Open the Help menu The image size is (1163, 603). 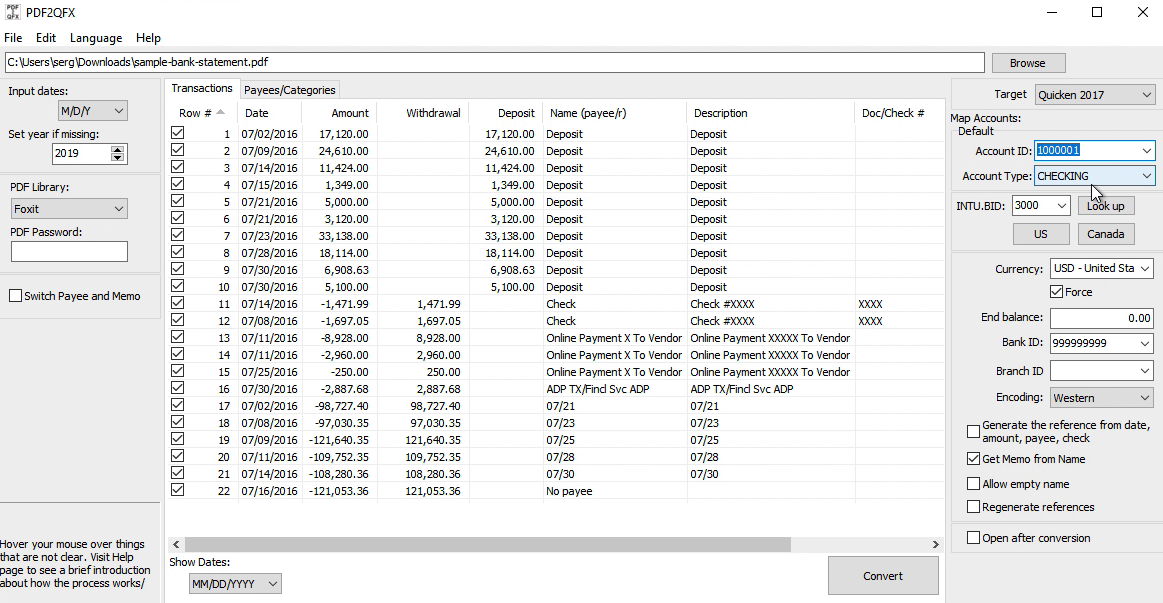click(x=148, y=38)
